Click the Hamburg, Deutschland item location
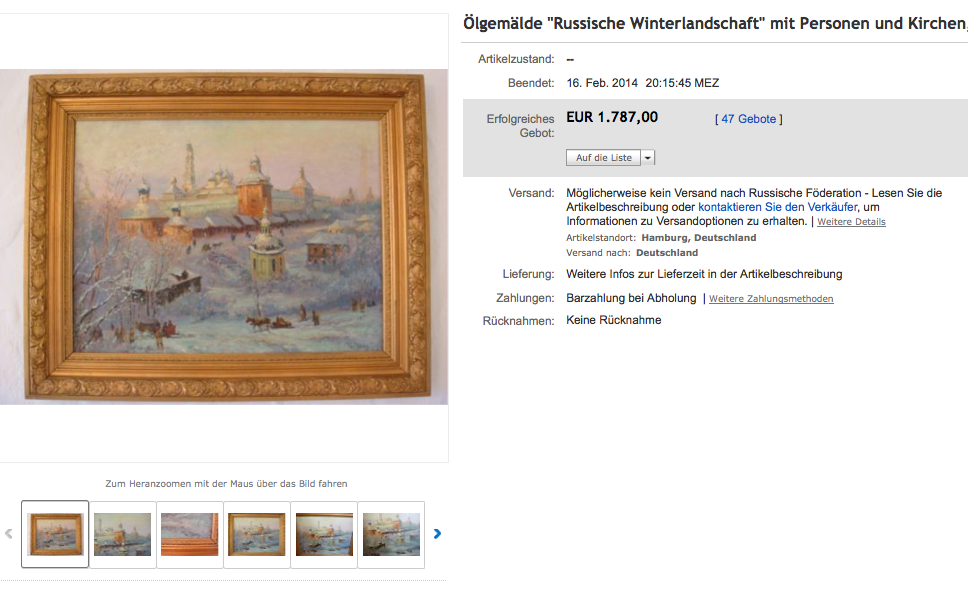This screenshot has width=968, height=589. coord(698,238)
